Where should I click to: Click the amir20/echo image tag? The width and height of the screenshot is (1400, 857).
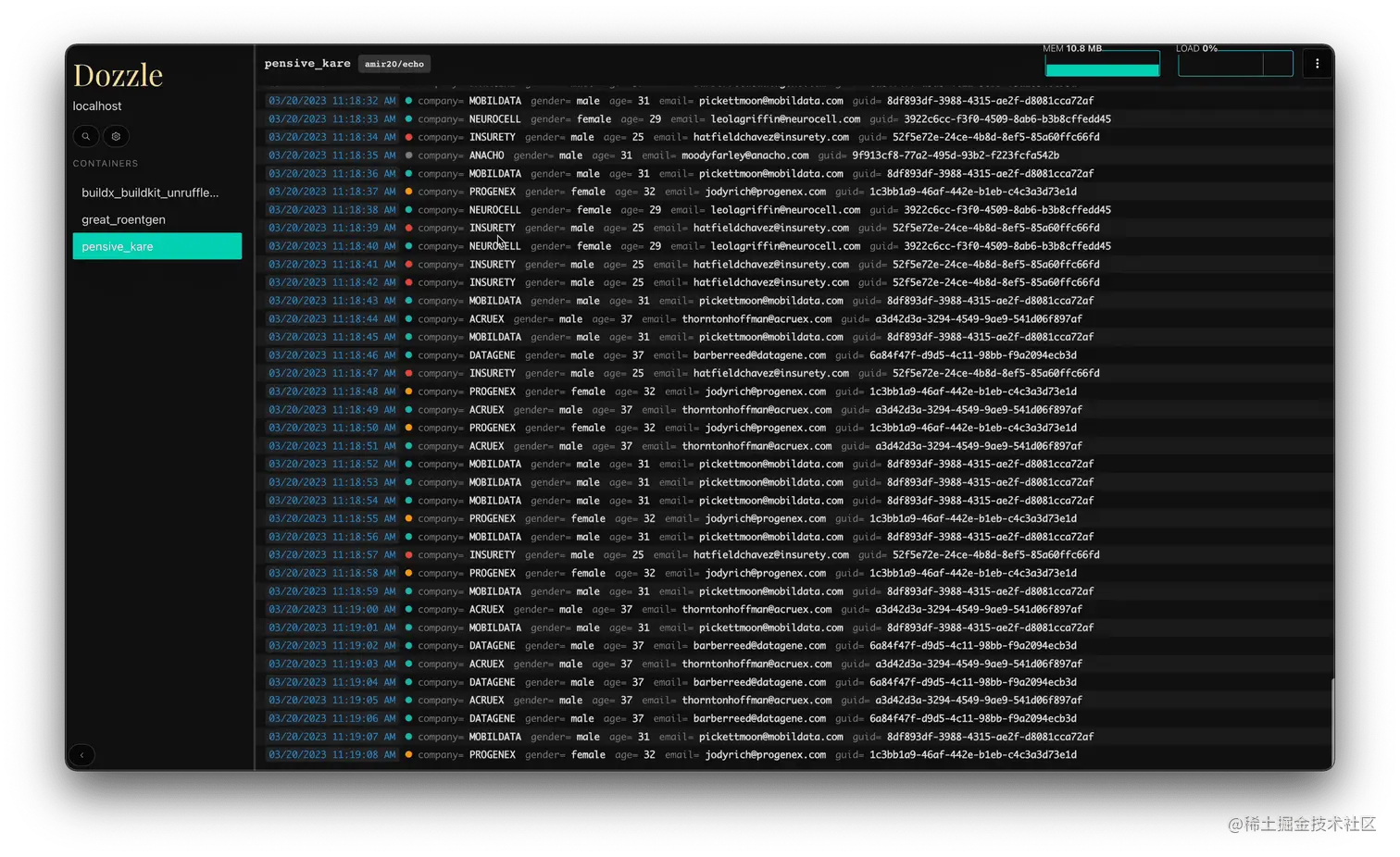tap(394, 64)
